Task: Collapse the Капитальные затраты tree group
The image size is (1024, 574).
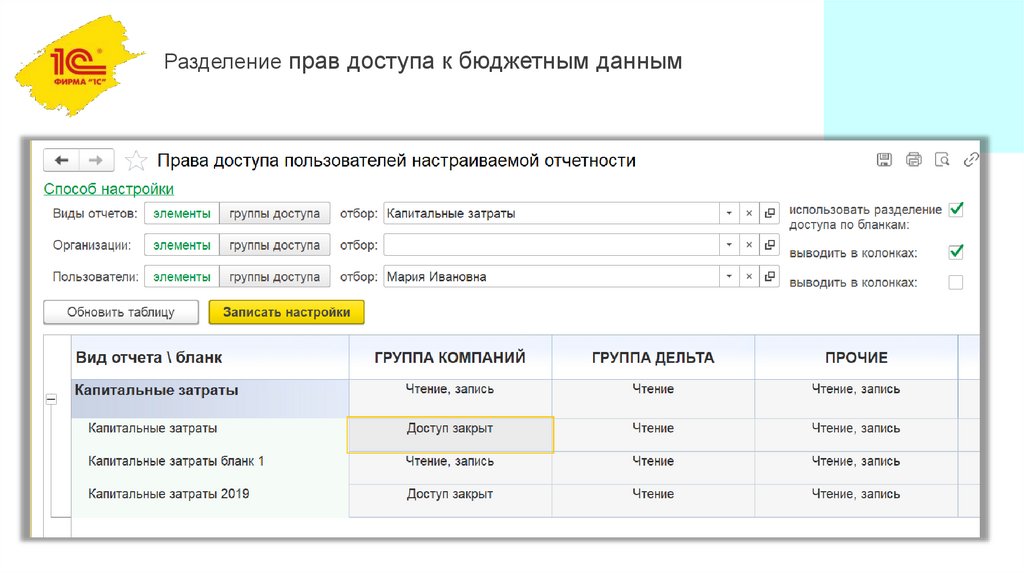Action: (51, 399)
